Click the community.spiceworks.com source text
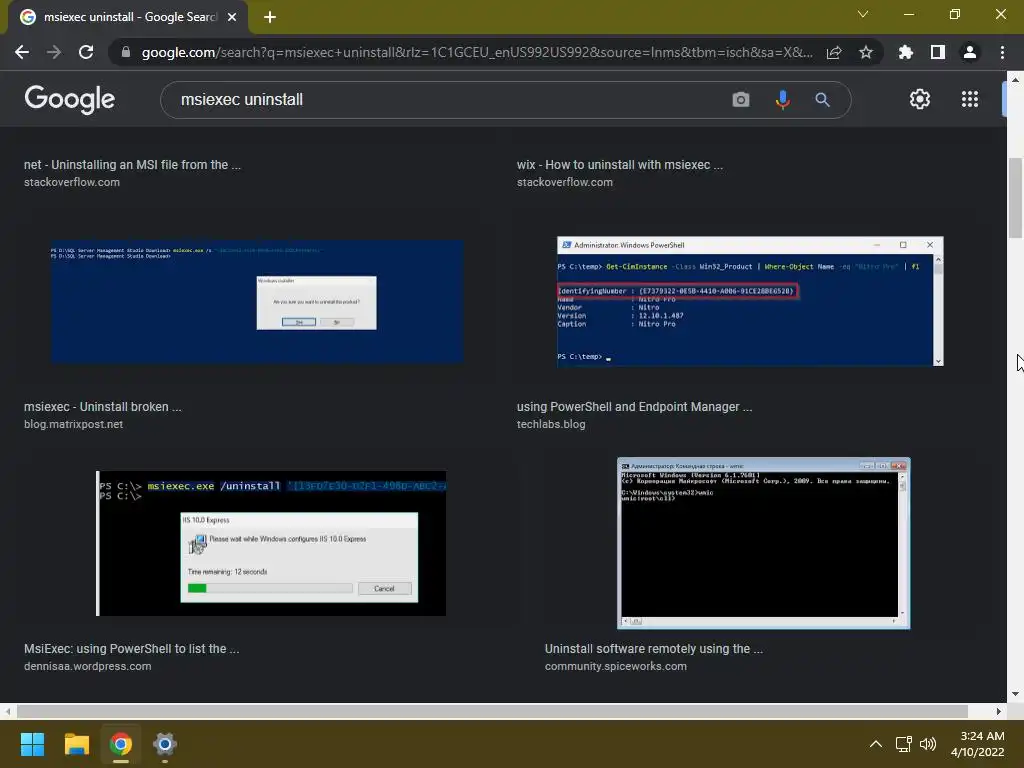Screen dimensions: 1024x768 pos(616,666)
